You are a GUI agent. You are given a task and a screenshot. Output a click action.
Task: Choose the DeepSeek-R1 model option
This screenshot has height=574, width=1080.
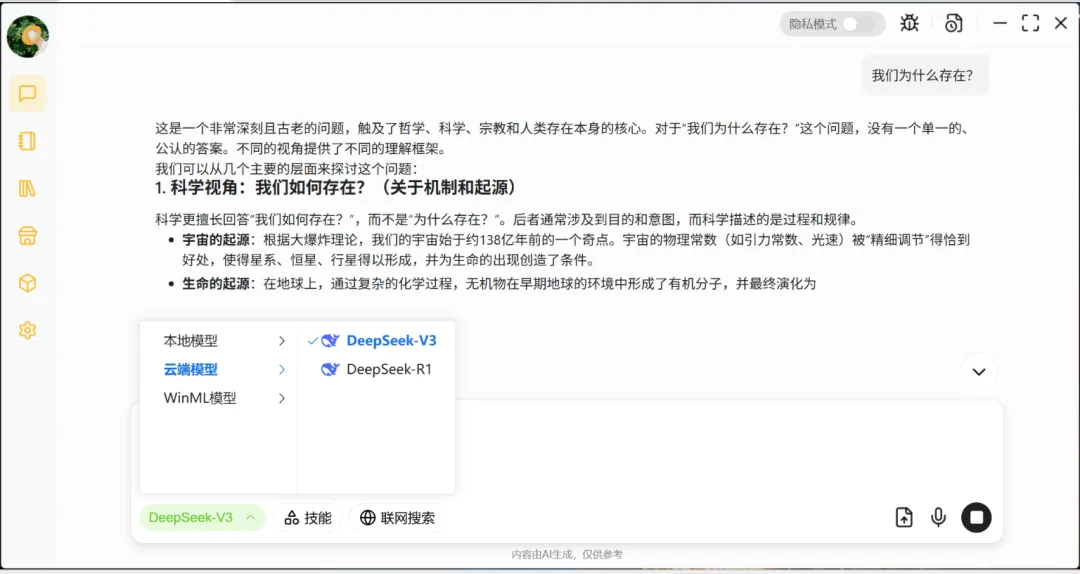pos(375,369)
